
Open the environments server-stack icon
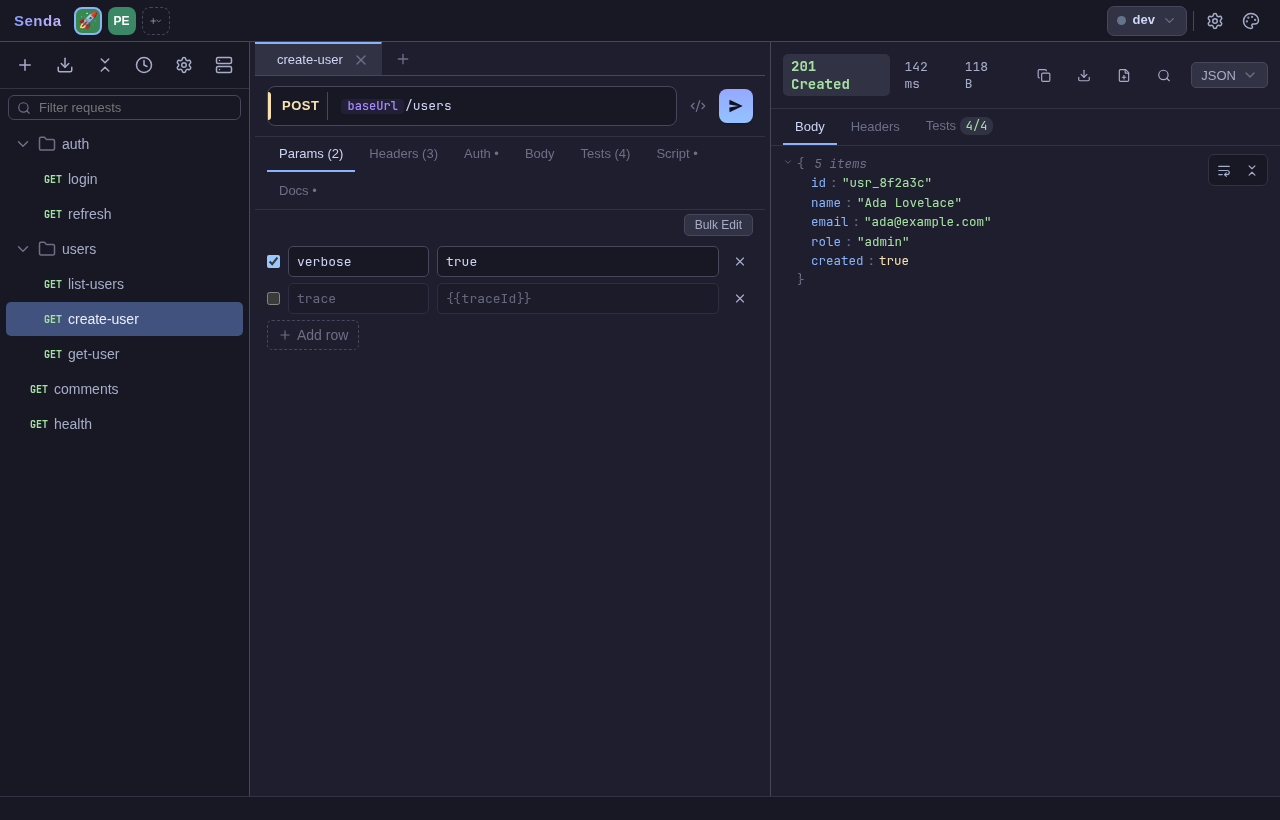(x=224, y=65)
